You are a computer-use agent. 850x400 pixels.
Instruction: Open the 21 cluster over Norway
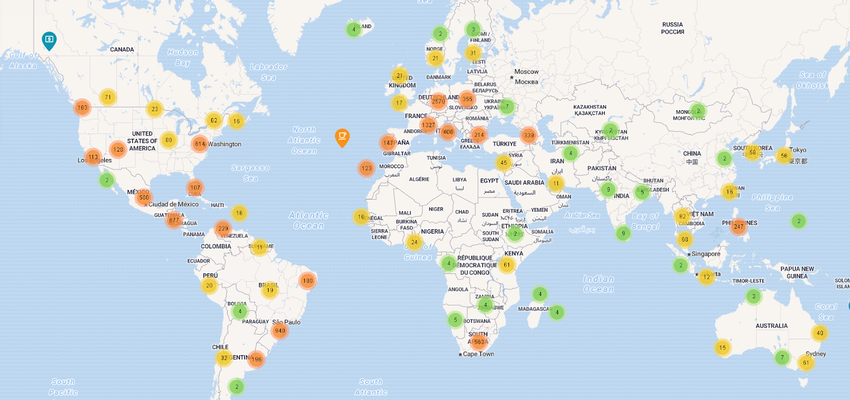[x=435, y=58]
